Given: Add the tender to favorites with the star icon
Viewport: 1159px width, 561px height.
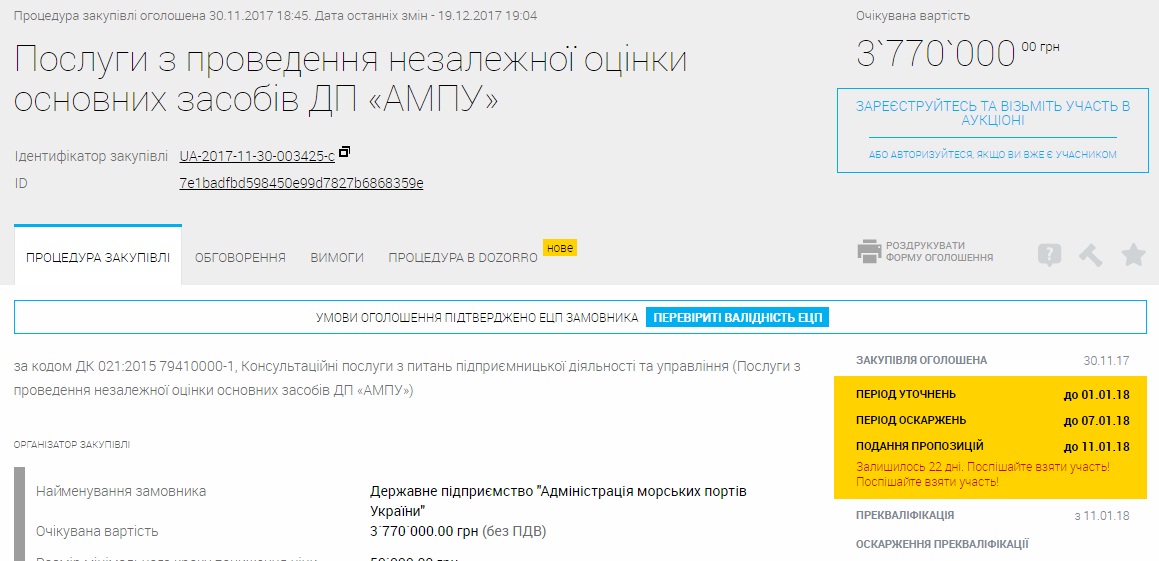Looking at the screenshot, I should click(x=1133, y=255).
